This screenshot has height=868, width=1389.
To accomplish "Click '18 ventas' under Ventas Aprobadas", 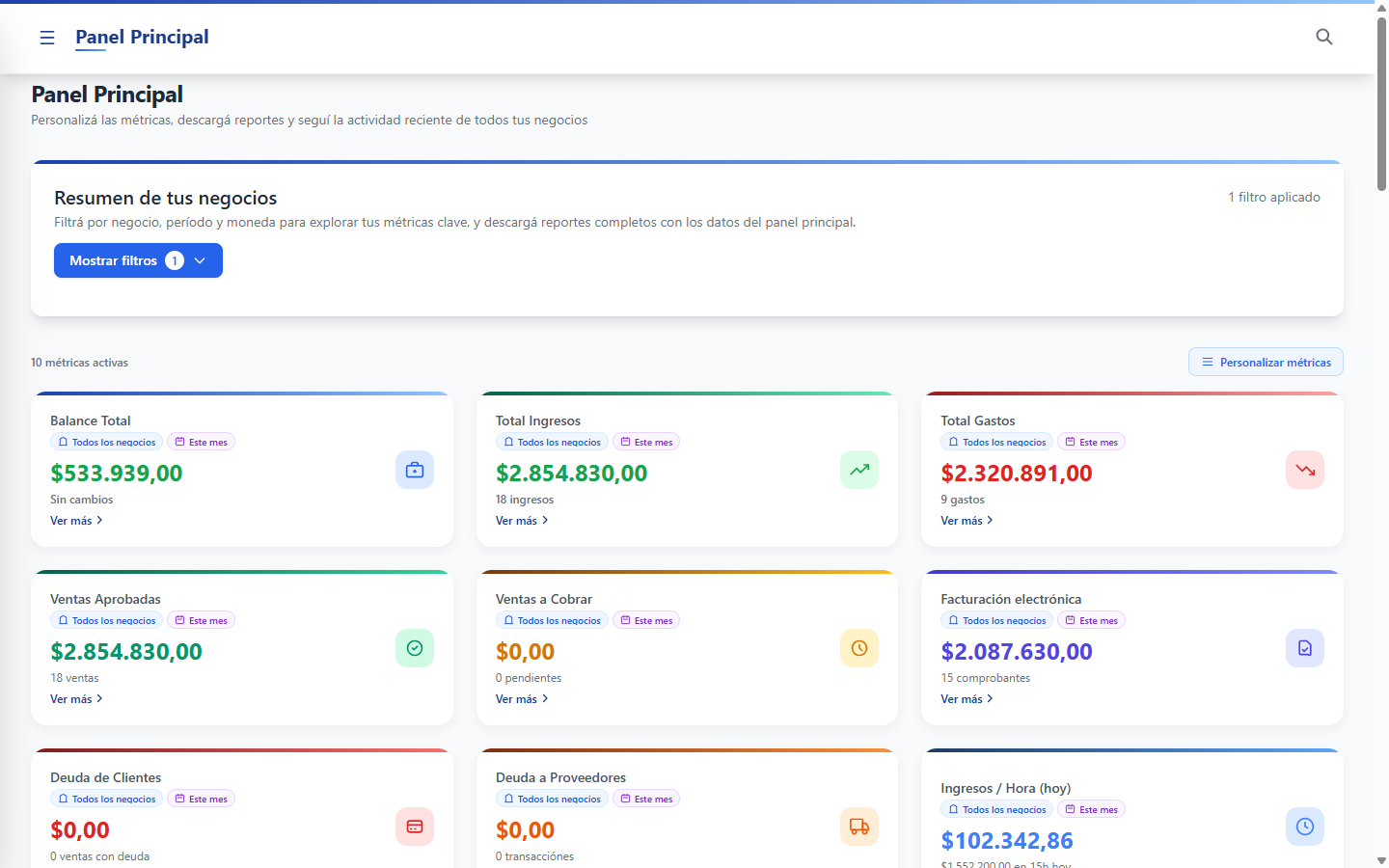I will tap(74, 678).
